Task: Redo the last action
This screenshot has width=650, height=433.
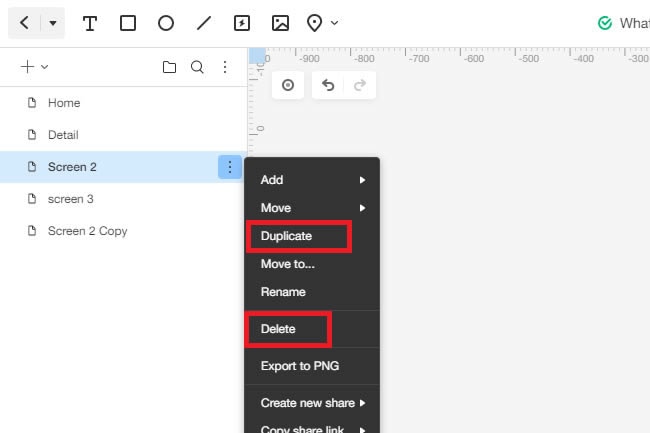Action: click(360, 85)
